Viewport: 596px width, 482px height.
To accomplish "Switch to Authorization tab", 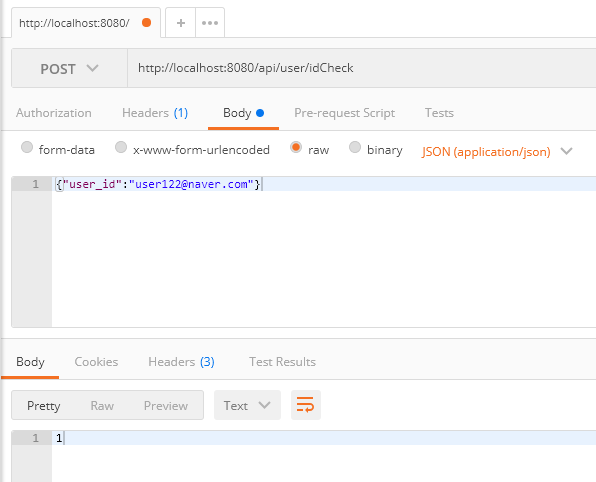I will pyautogui.click(x=54, y=113).
